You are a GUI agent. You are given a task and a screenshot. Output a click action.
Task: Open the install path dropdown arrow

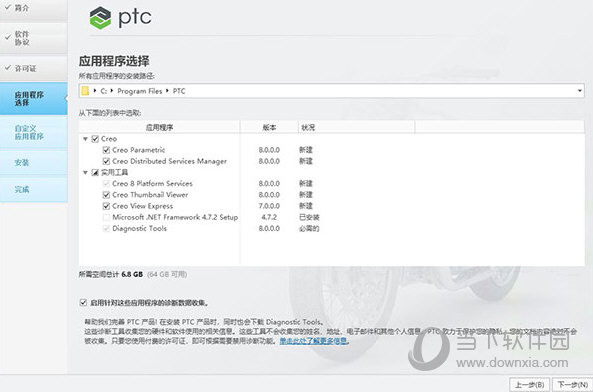coord(579,91)
